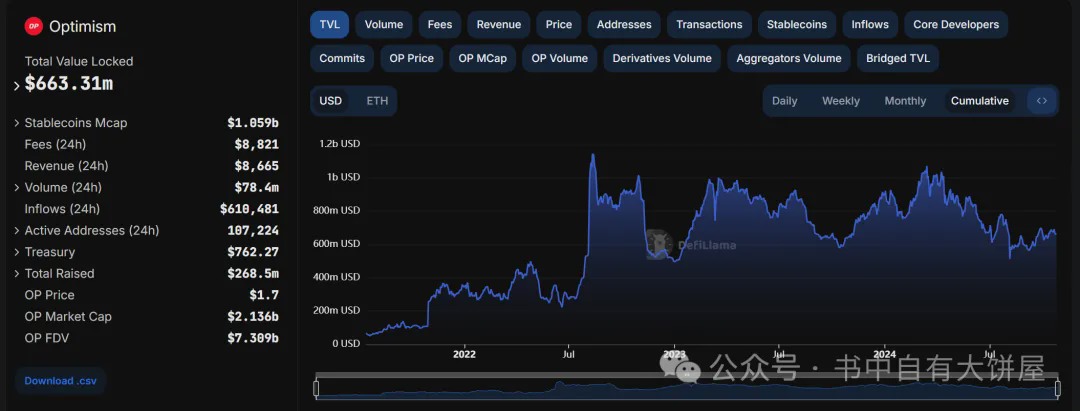
Task: Expand the Stablecoins Mcap row
Action: click(17, 123)
